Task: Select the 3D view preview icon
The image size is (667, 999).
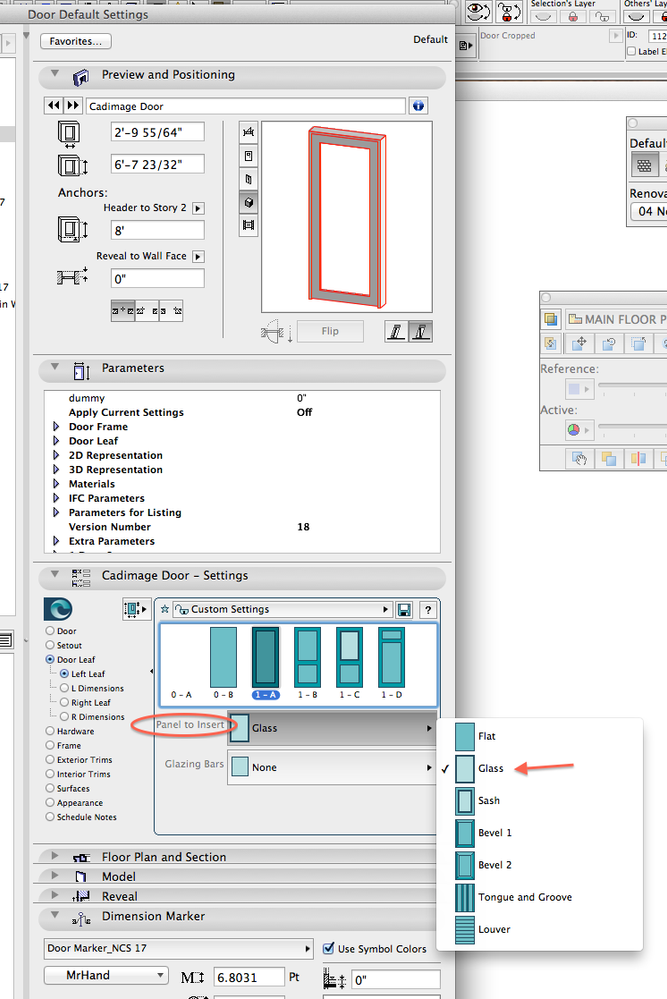Action: point(248,203)
